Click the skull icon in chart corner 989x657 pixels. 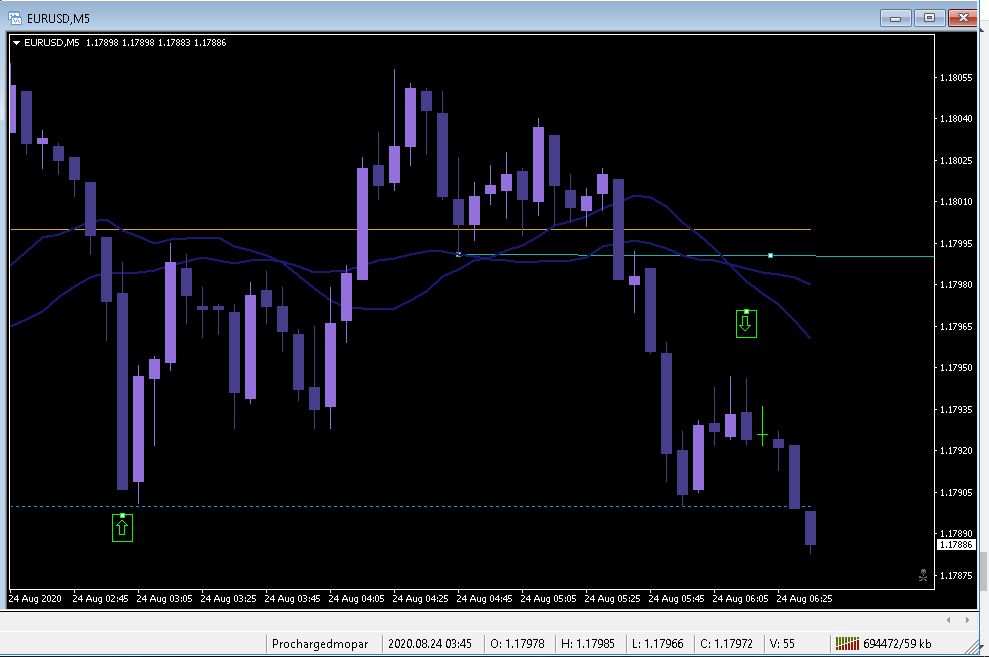pyautogui.click(x=923, y=575)
